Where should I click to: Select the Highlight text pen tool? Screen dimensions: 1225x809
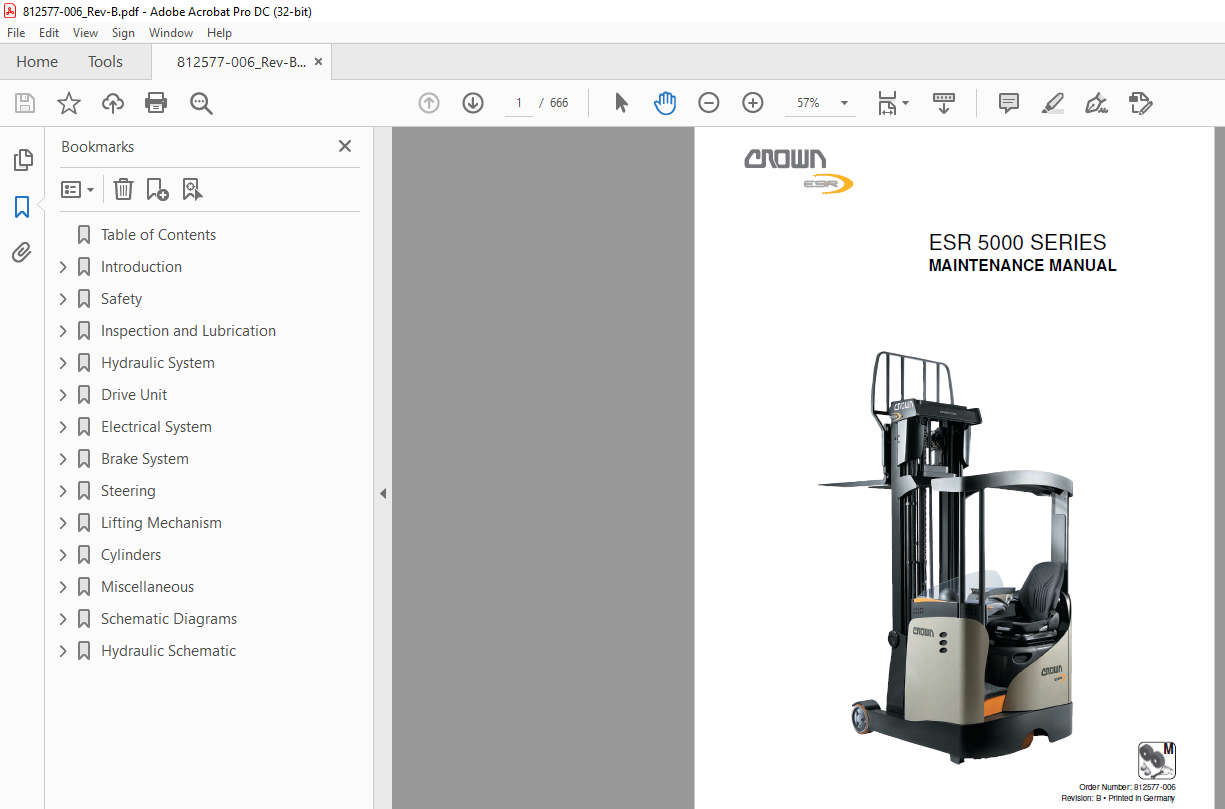(1053, 103)
